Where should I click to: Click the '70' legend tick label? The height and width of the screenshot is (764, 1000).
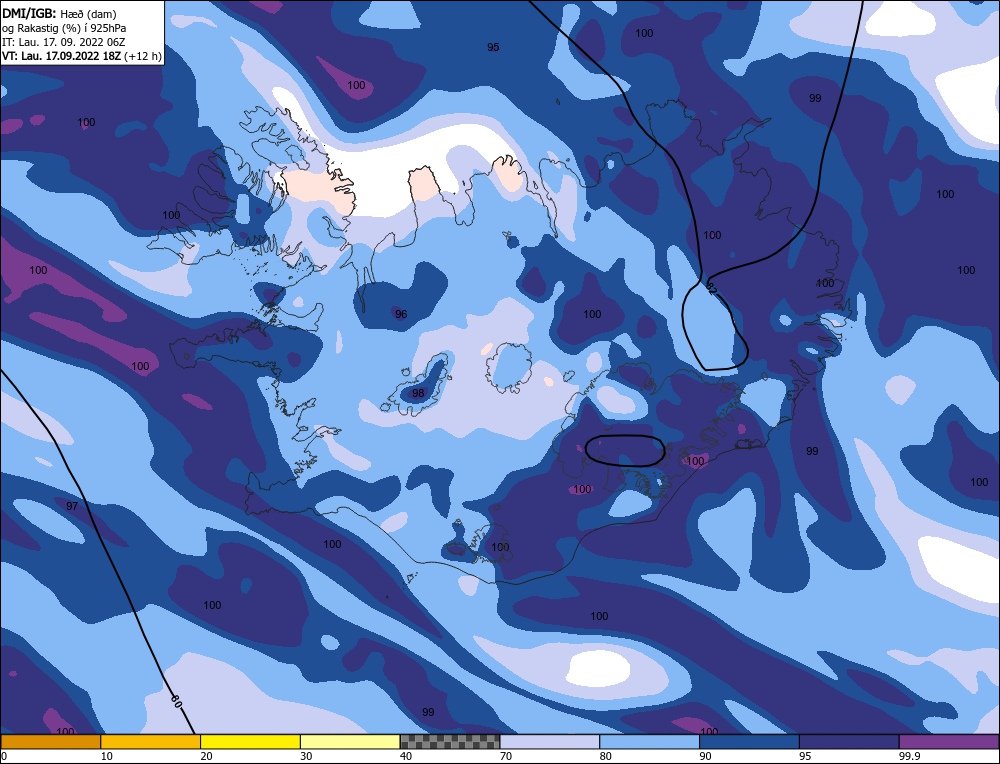506,756
